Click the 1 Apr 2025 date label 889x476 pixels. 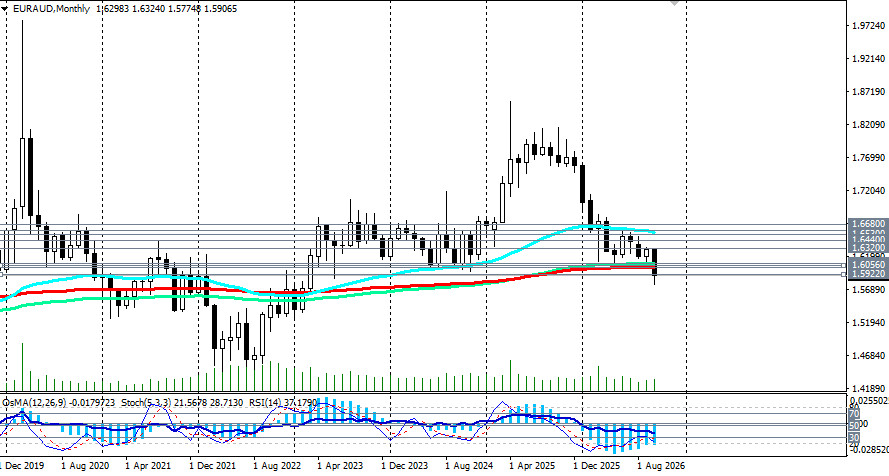click(x=532, y=466)
